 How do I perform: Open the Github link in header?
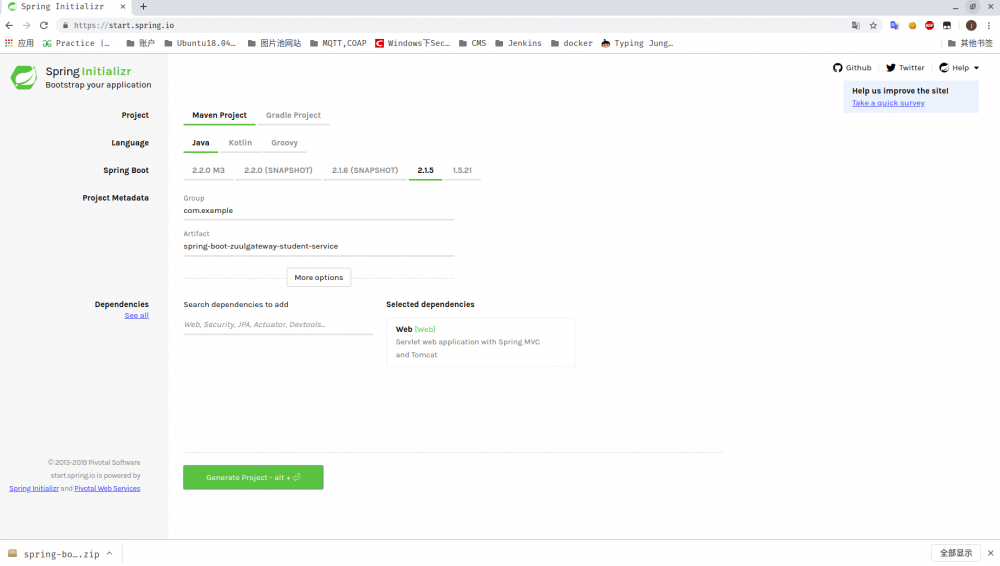(852, 68)
